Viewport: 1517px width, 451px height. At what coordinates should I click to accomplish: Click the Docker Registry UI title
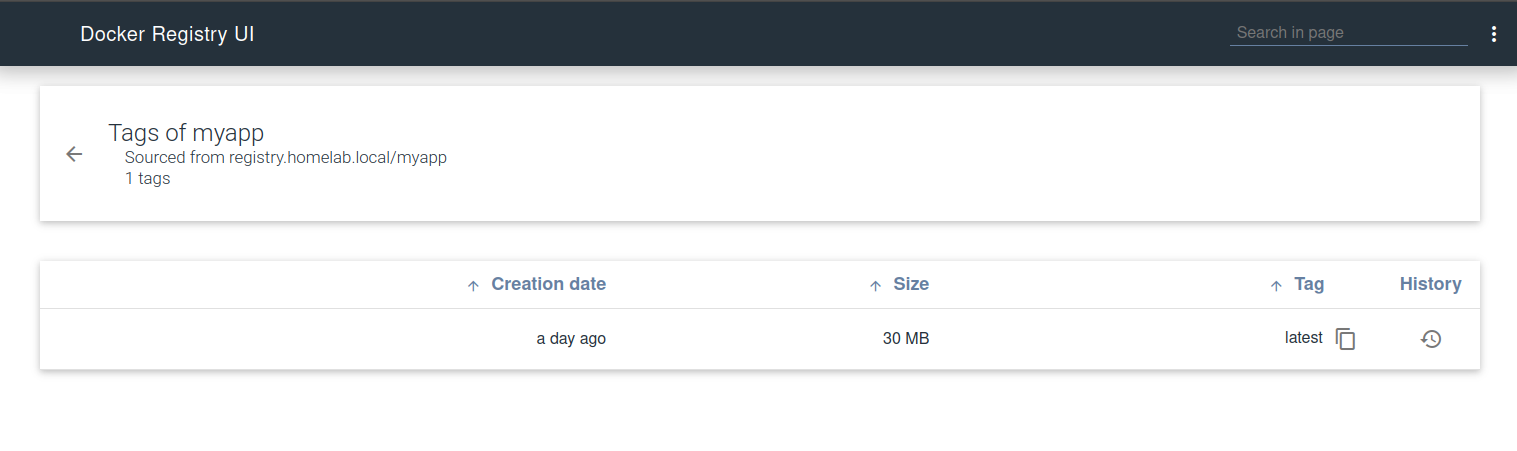coord(167,34)
